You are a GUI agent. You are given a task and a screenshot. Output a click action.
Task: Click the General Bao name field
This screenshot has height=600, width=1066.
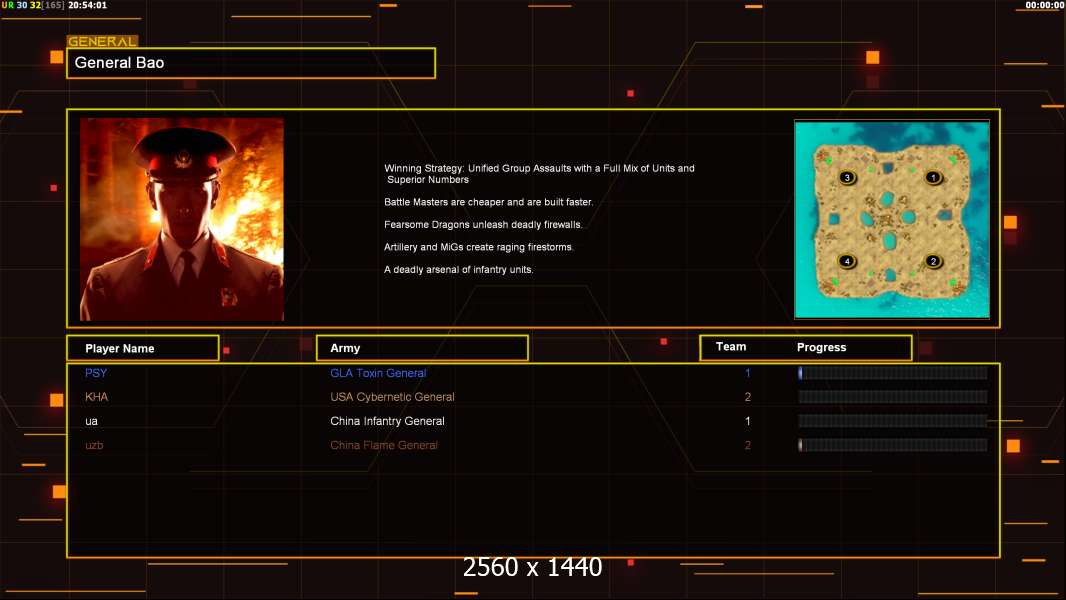click(251, 63)
